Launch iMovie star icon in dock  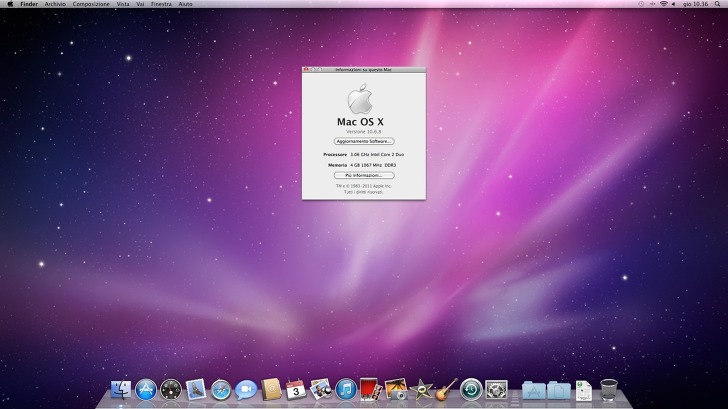pyautogui.click(x=421, y=390)
